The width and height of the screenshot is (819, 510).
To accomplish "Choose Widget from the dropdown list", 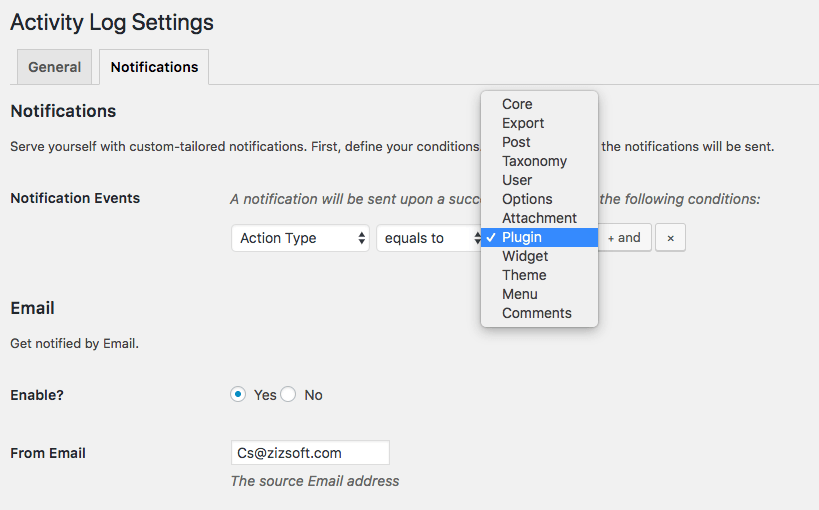I will [x=525, y=256].
